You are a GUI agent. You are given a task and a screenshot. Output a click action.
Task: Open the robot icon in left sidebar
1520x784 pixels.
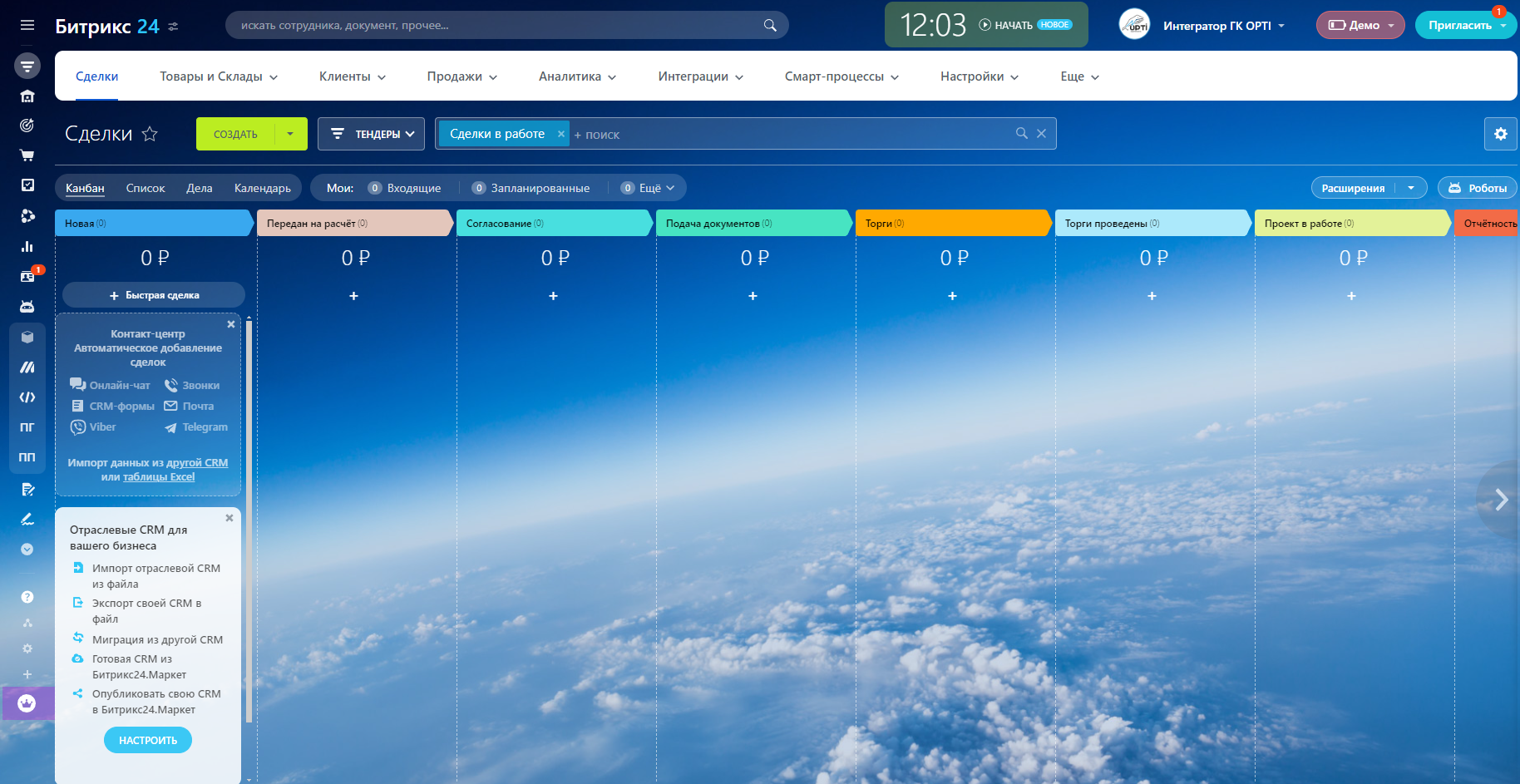(27, 307)
